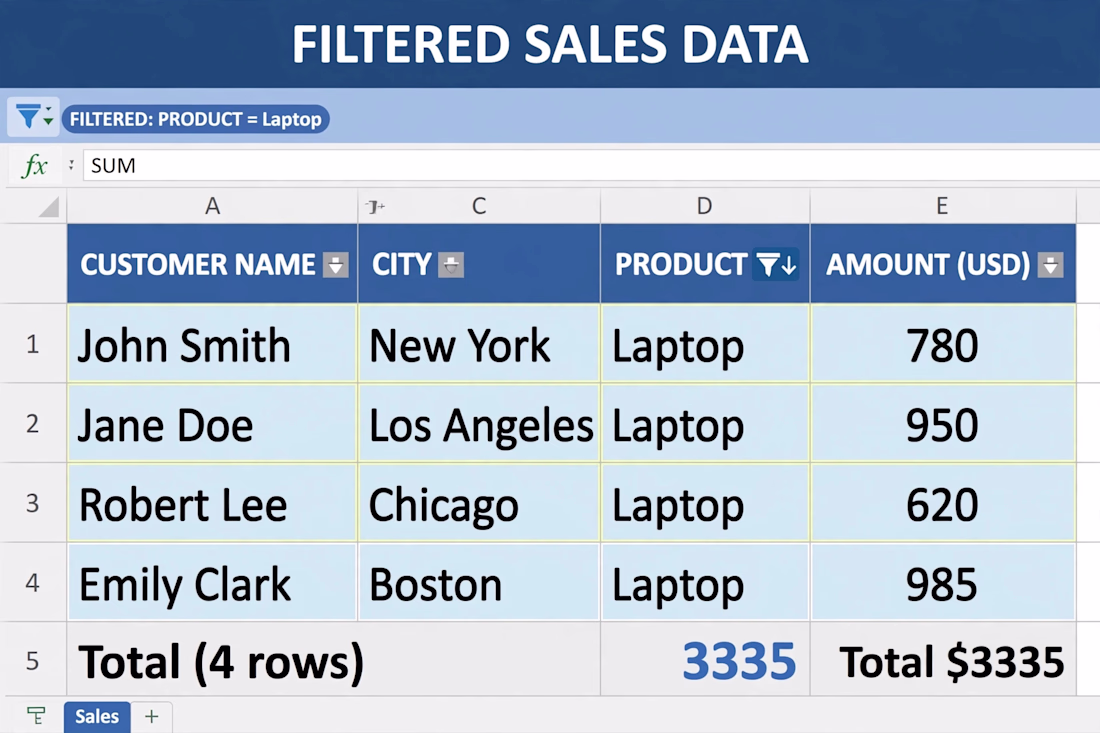
Task: Click the 'Boston' city cell
Action: pyautogui.click(x=479, y=582)
